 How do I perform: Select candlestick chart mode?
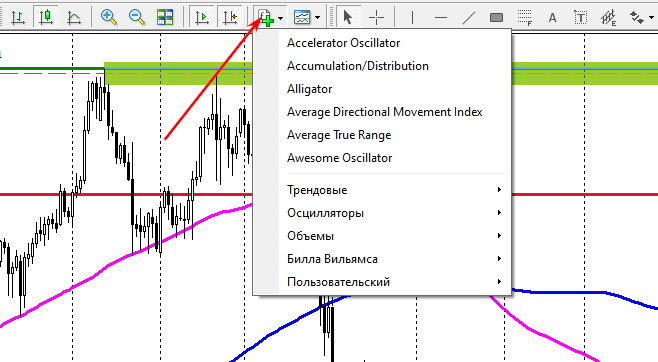pos(46,17)
